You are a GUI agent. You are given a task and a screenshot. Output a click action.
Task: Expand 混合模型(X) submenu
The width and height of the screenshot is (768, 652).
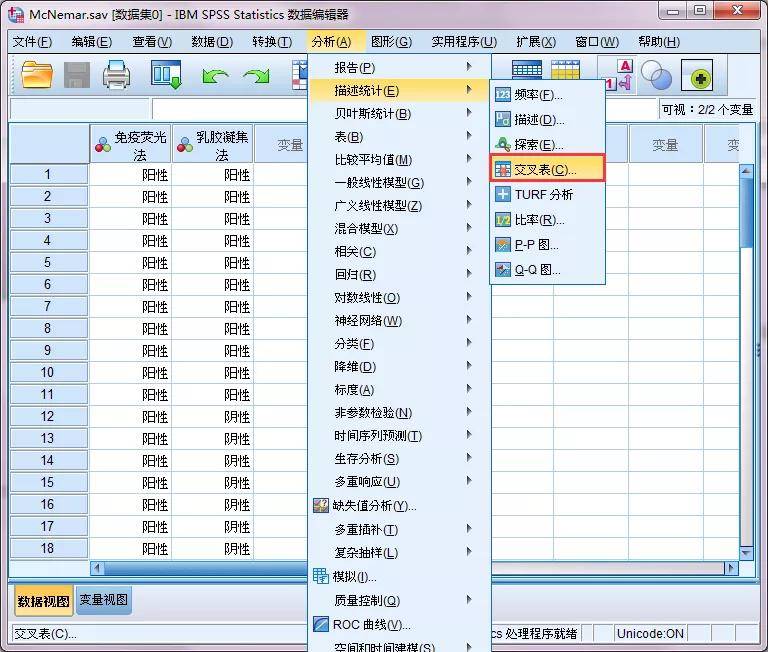[x=399, y=229]
